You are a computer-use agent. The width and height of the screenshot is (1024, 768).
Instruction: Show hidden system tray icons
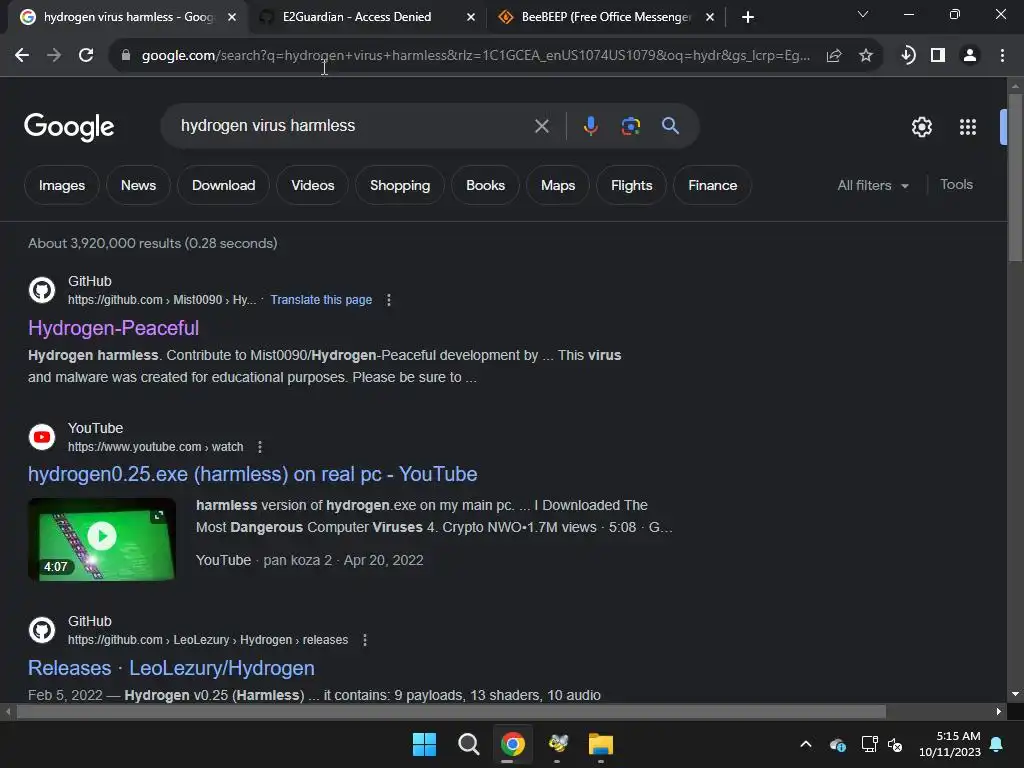[x=806, y=744]
